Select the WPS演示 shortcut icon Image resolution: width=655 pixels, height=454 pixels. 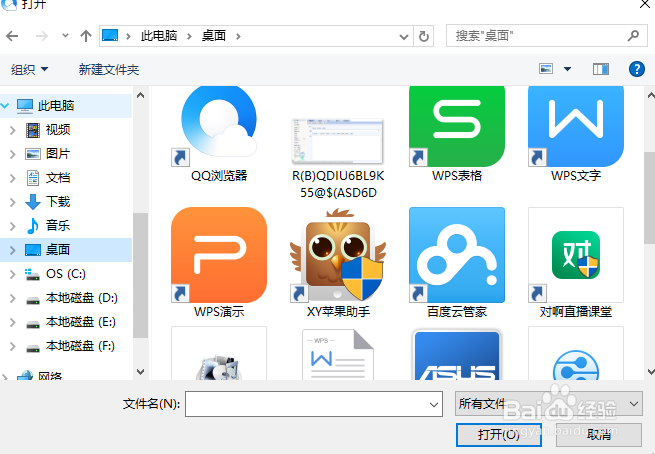pyautogui.click(x=219, y=255)
